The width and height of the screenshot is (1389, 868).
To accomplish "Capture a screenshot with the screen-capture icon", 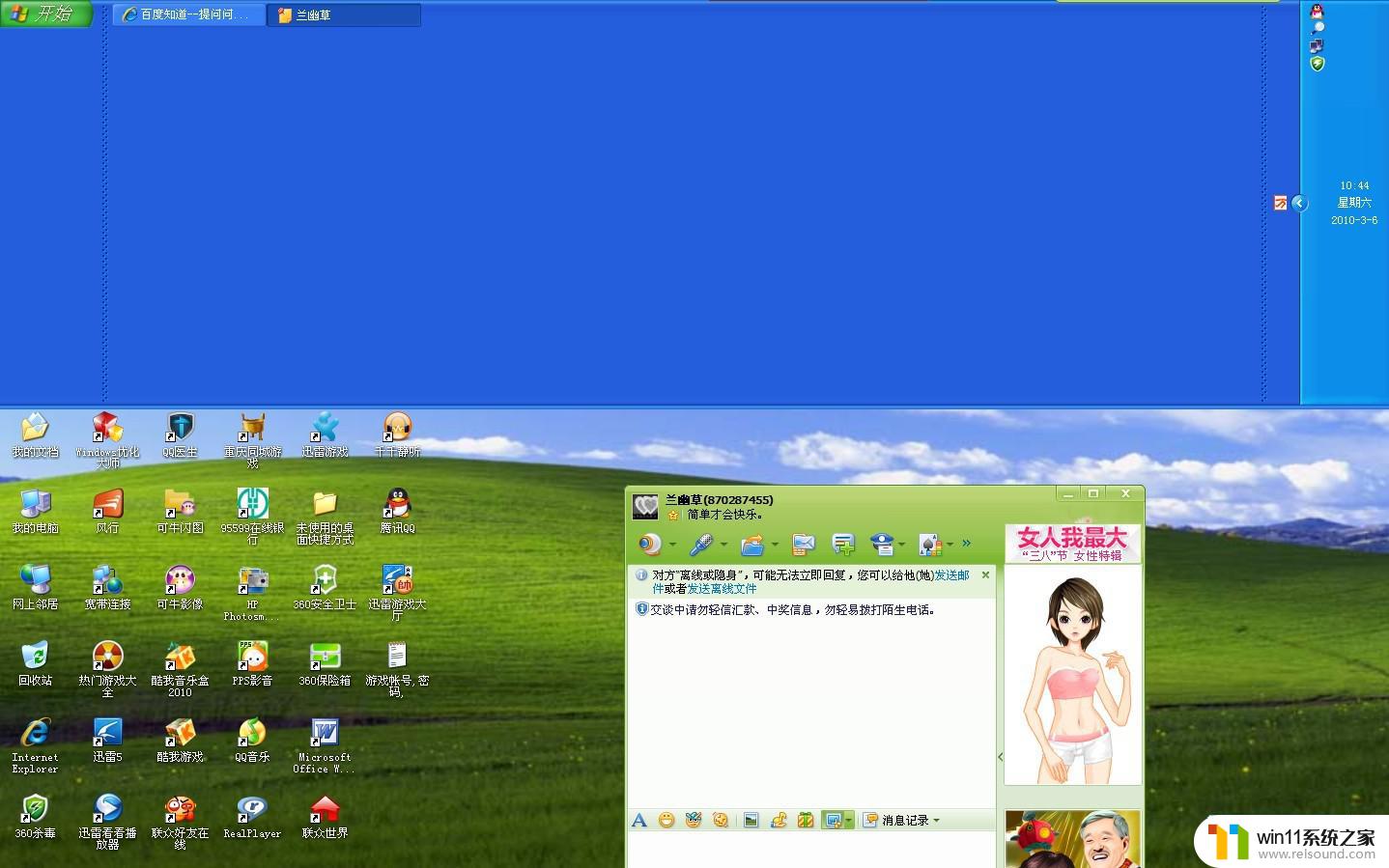I will (833, 820).
